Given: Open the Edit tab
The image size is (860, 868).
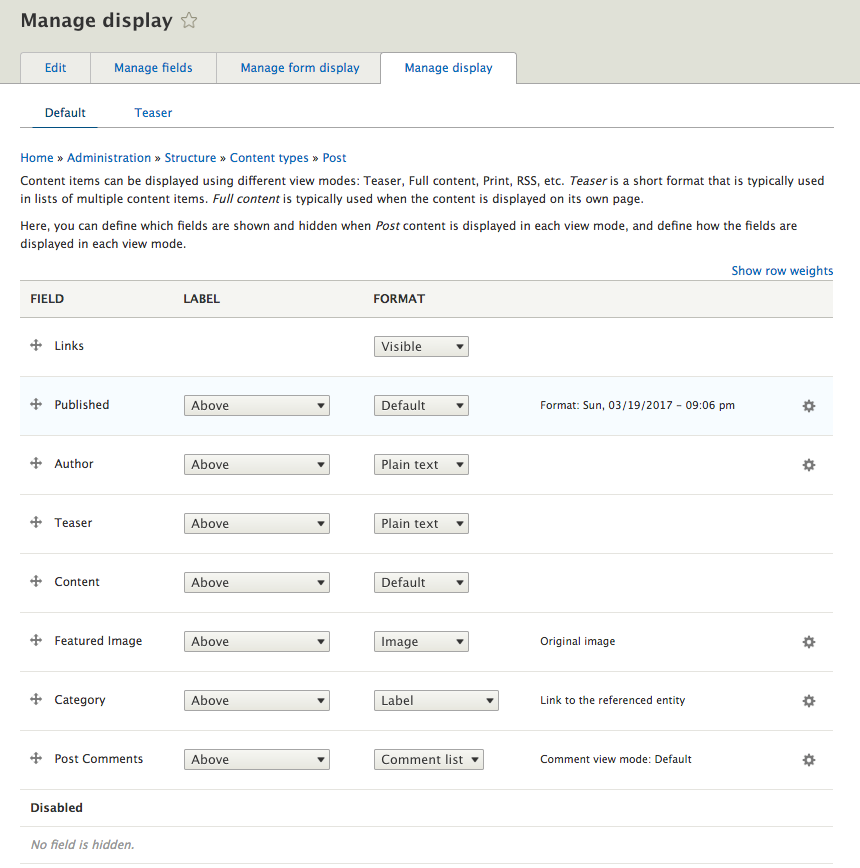Looking at the screenshot, I should [55, 68].
